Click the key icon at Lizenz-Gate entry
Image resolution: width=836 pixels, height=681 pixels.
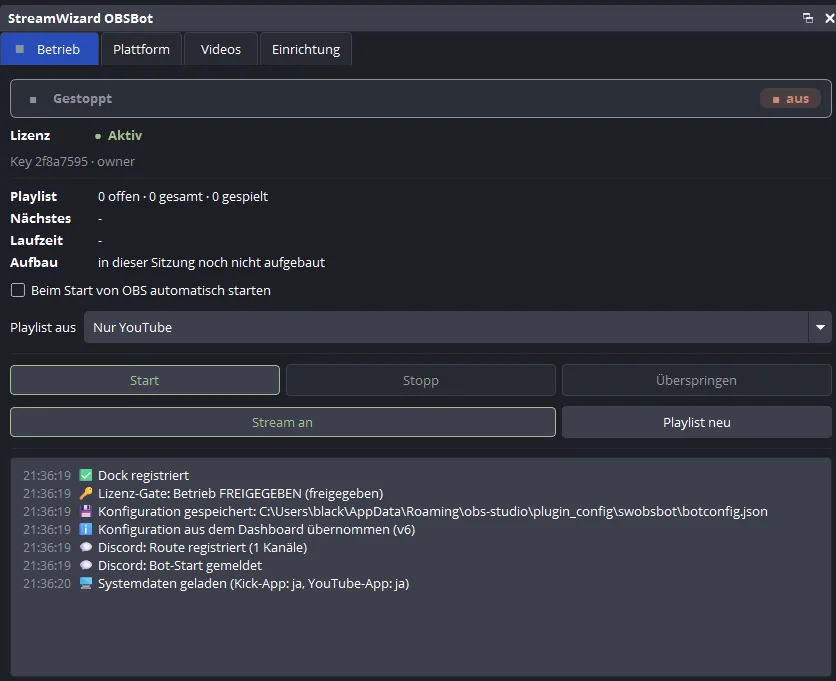(x=86, y=493)
